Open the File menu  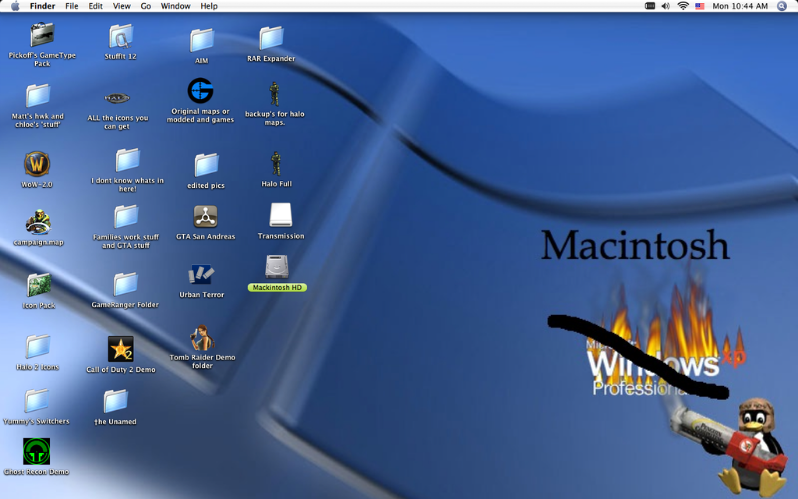coord(72,6)
